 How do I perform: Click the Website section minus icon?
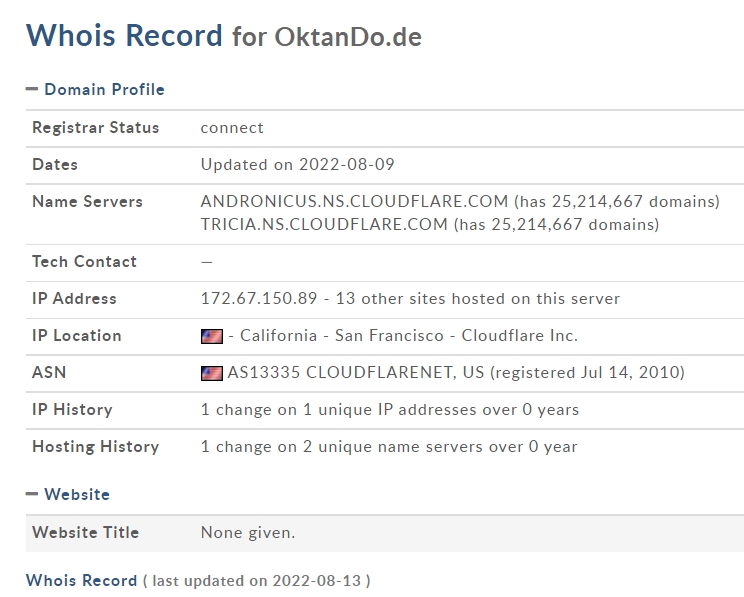point(32,494)
